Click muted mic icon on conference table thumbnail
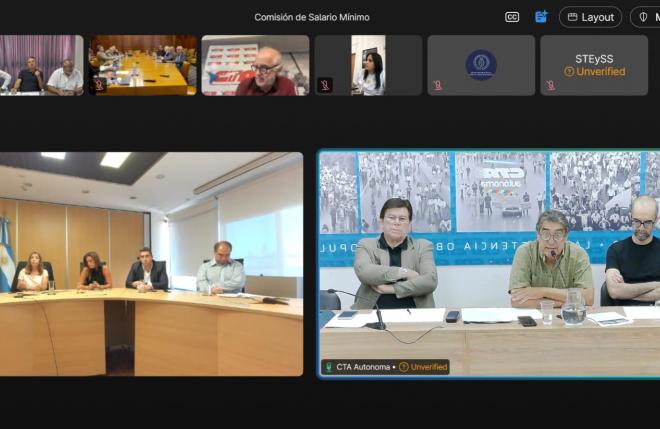This screenshot has width=660, height=429. pos(99,86)
